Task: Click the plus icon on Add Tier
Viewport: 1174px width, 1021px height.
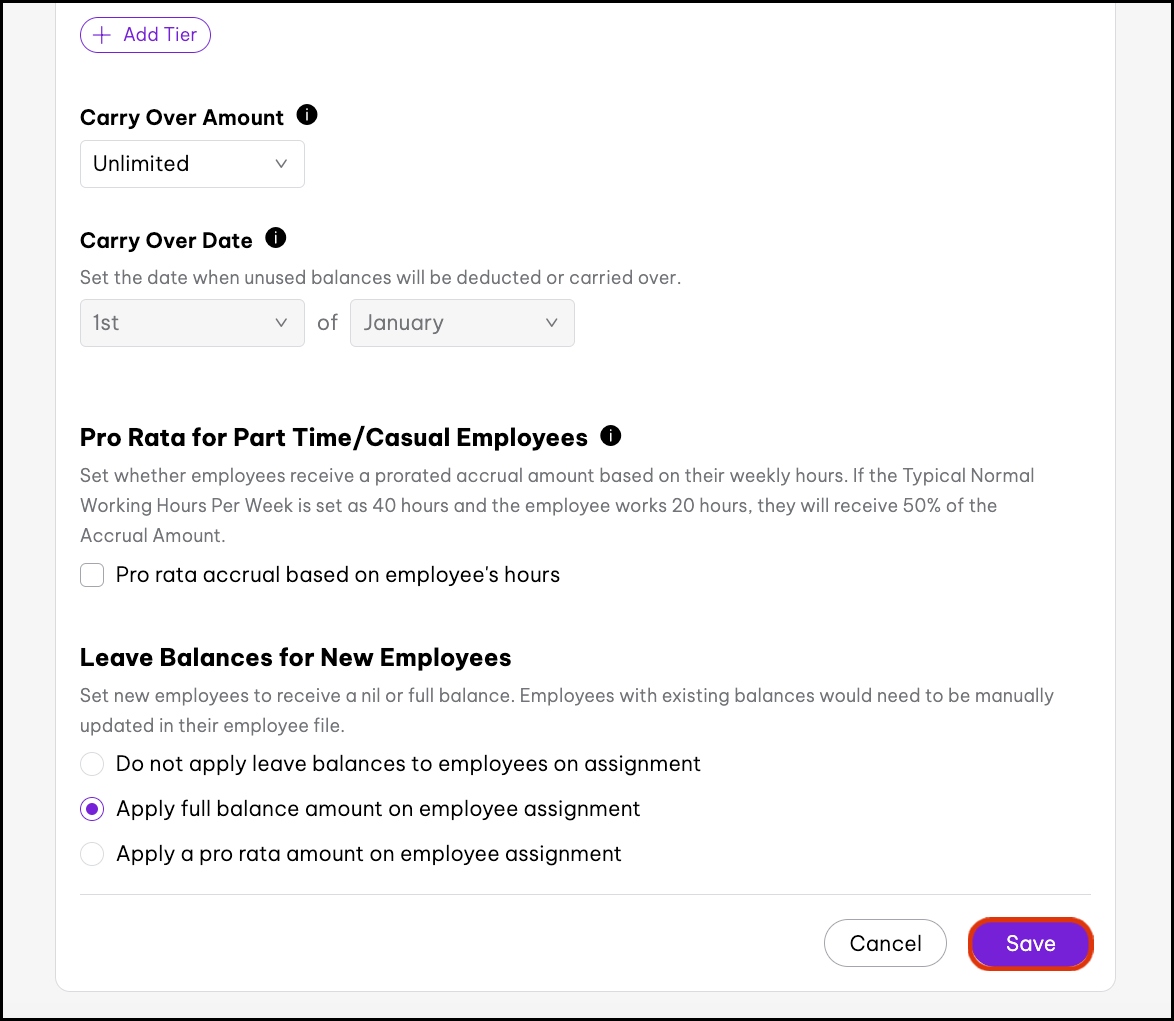Action: pyautogui.click(x=102, y=35)
